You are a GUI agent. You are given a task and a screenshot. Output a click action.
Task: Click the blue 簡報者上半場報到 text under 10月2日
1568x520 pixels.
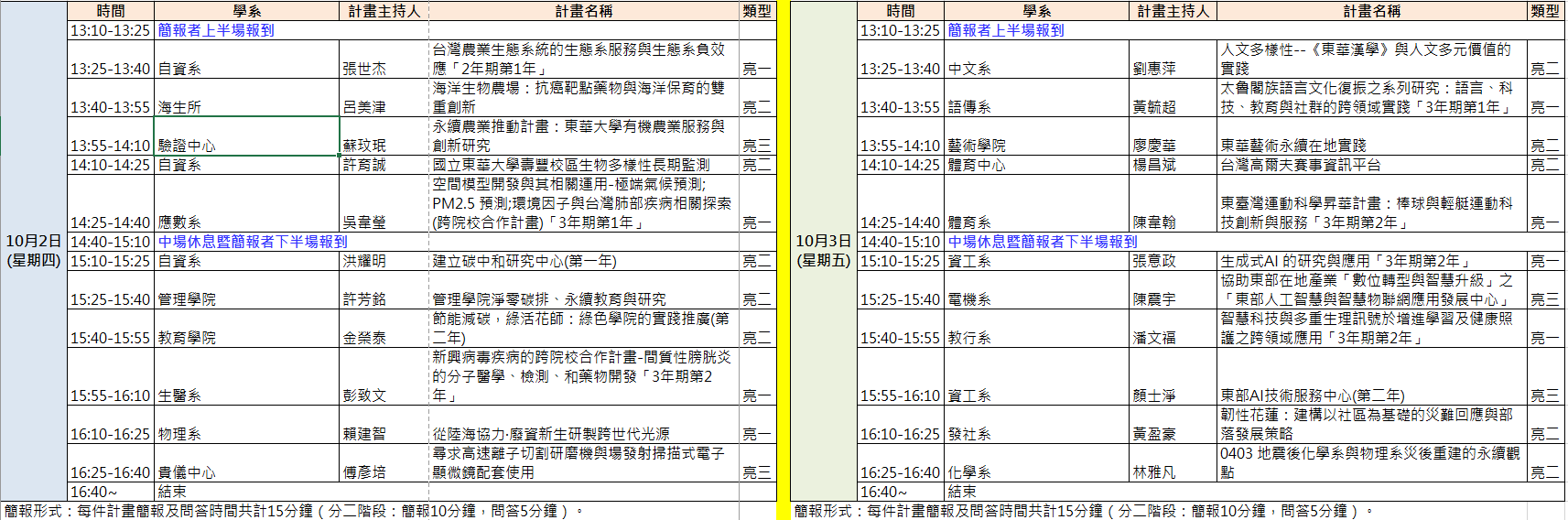coord(216,30)
